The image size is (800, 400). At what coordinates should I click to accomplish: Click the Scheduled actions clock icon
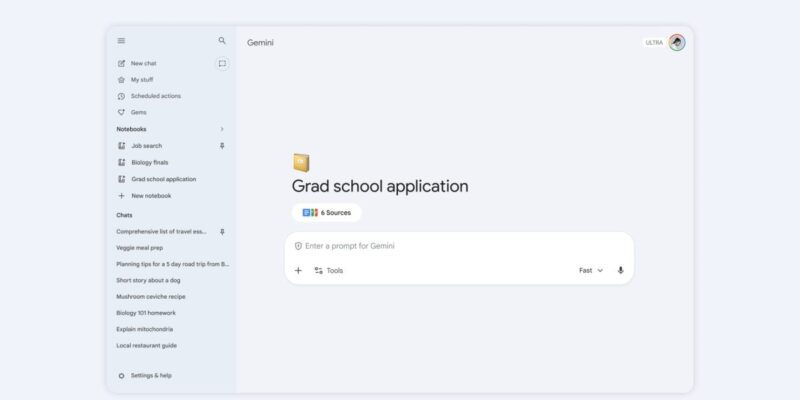click(x=121, y=96)
